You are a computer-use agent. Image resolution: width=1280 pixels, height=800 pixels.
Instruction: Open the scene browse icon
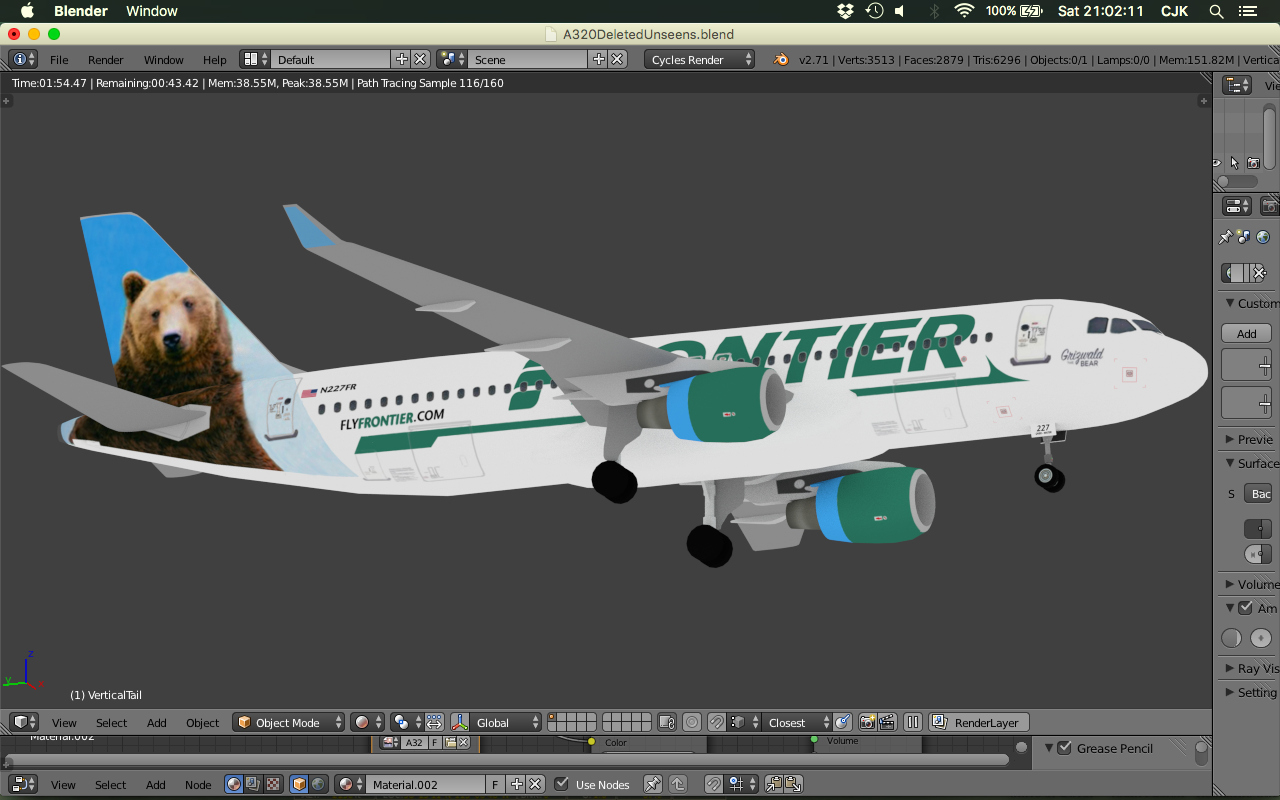(x=451, y=60)
